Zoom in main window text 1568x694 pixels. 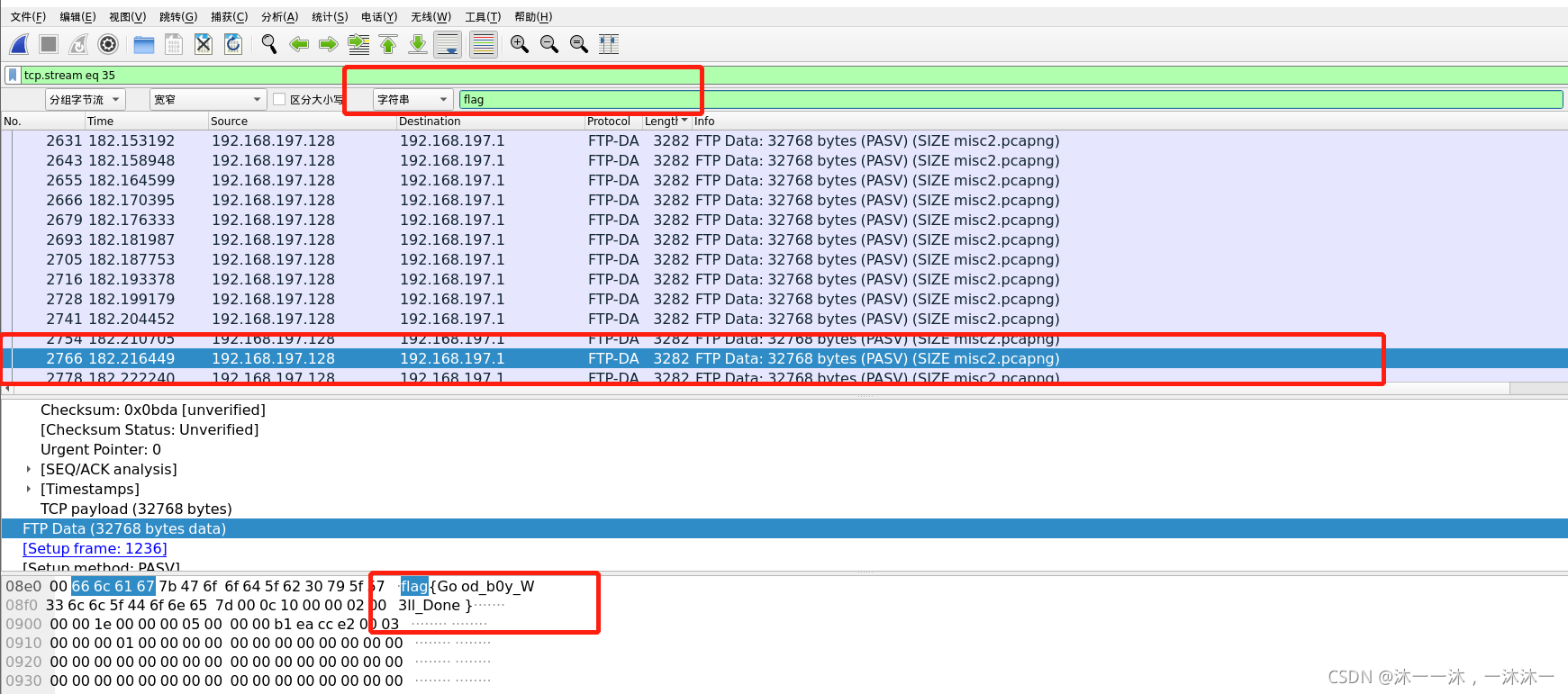pos(520,44)
